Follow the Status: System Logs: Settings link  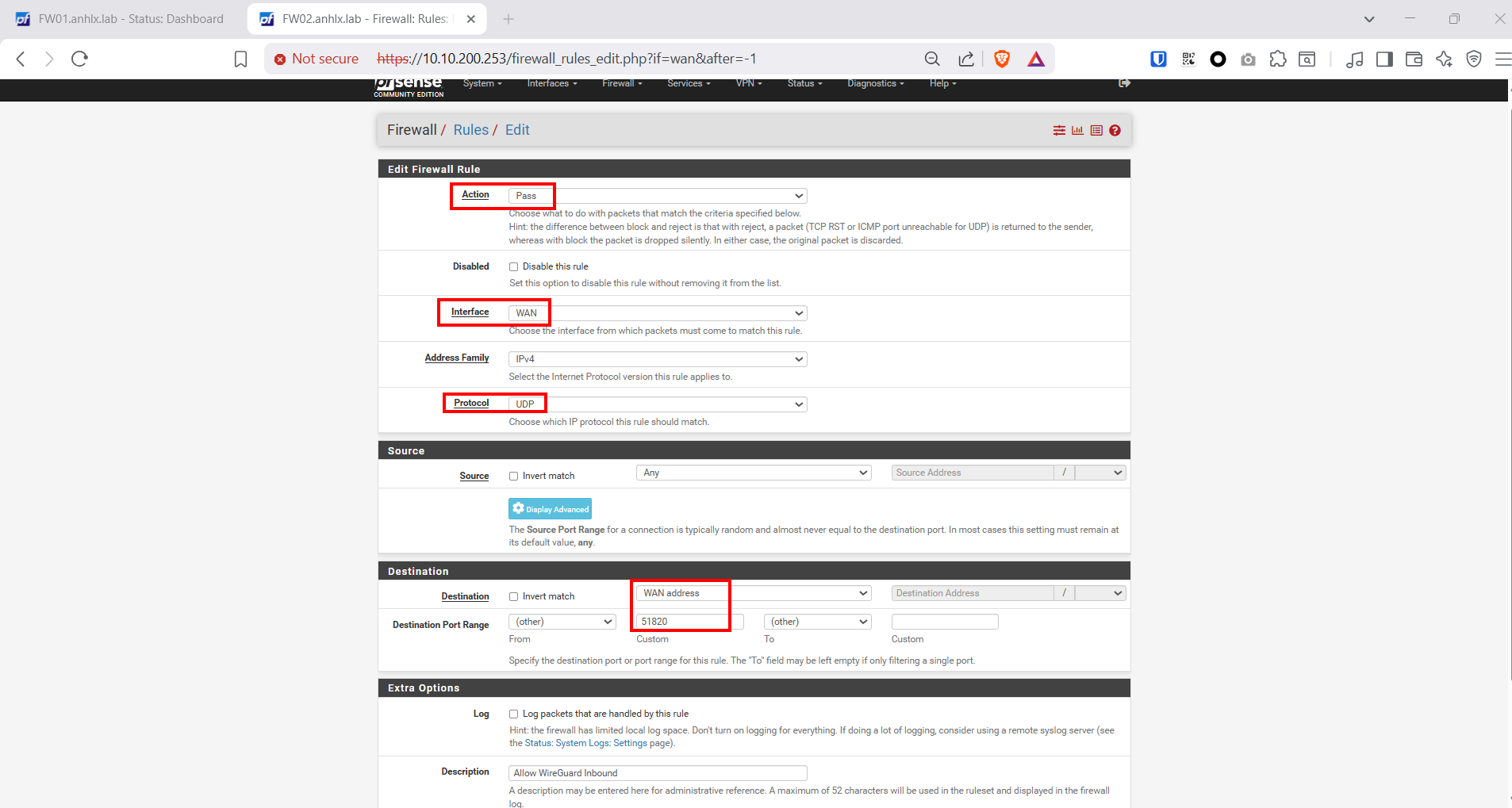(x=585, y=744)
